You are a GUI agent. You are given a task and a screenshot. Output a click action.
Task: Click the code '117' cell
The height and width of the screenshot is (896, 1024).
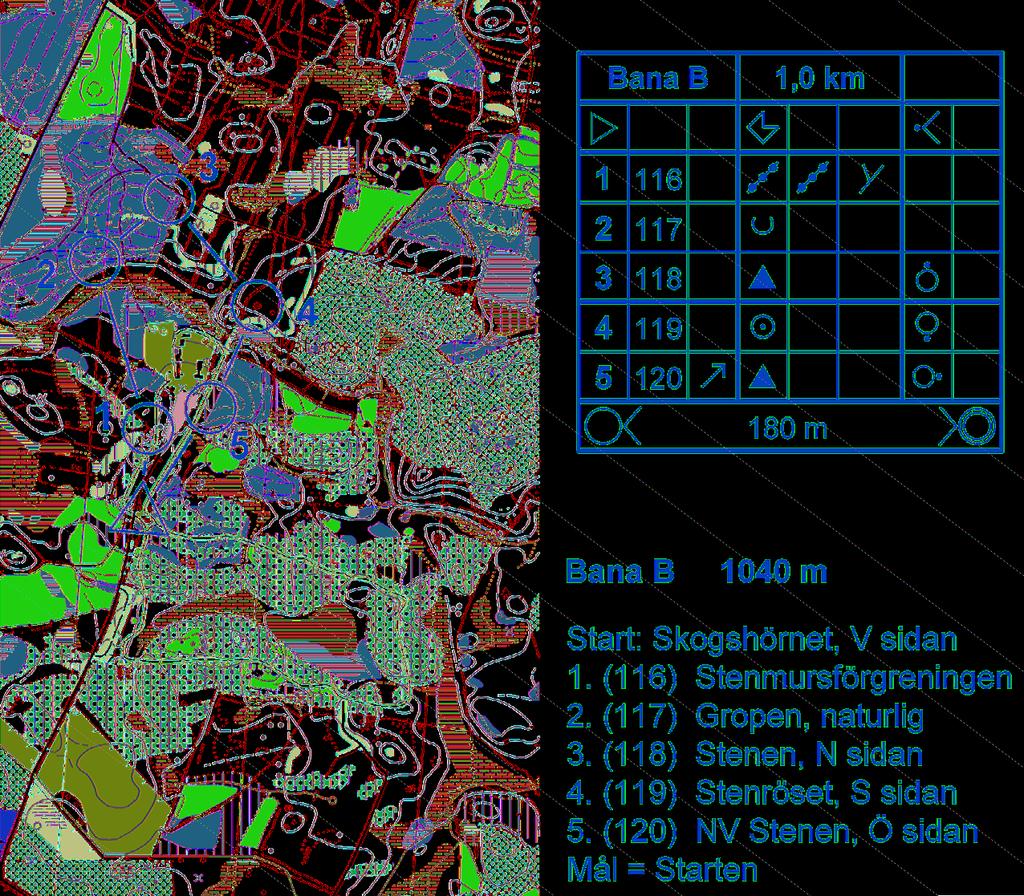click(658, 229)
